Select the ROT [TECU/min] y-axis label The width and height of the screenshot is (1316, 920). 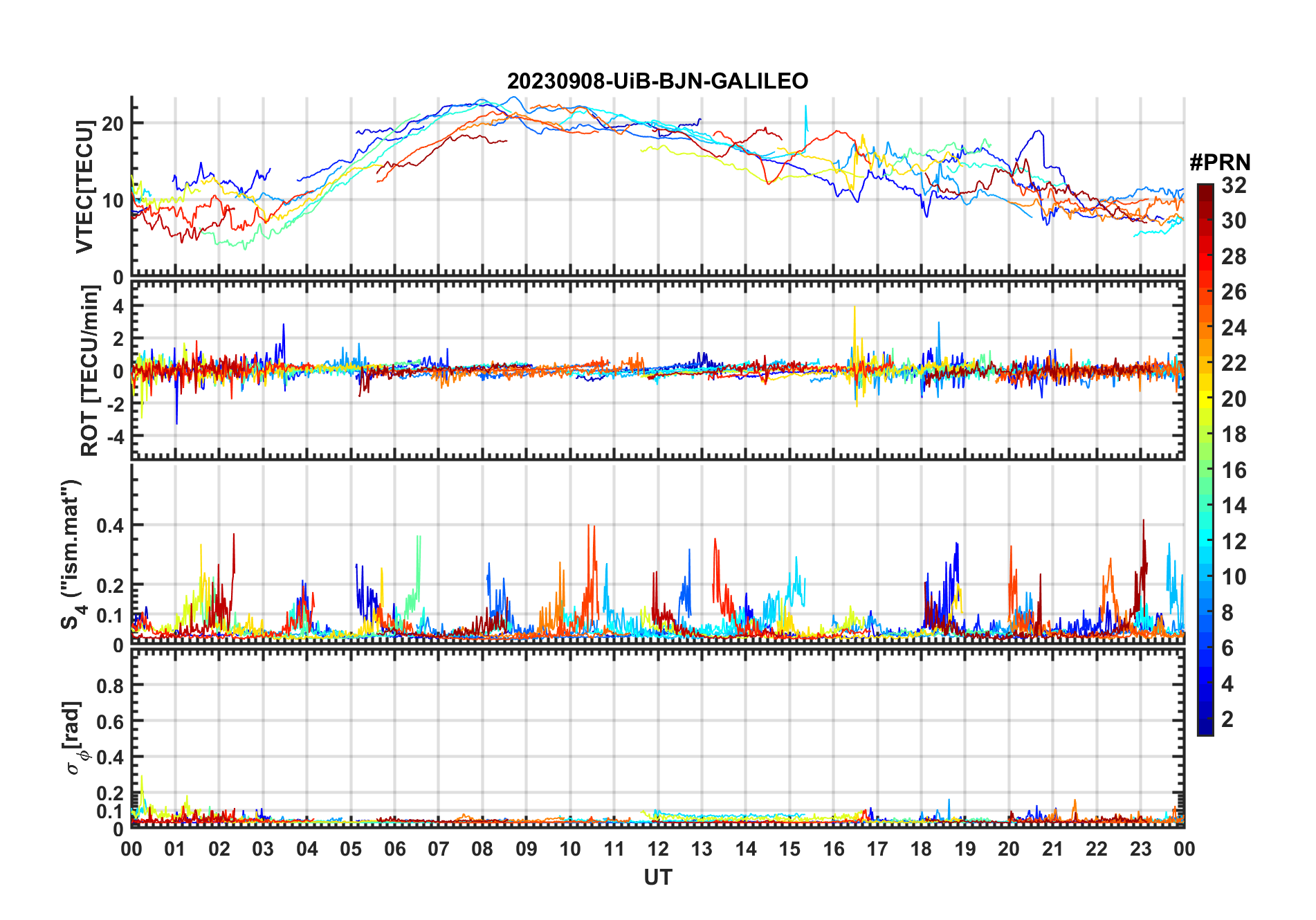click(89, 371)
